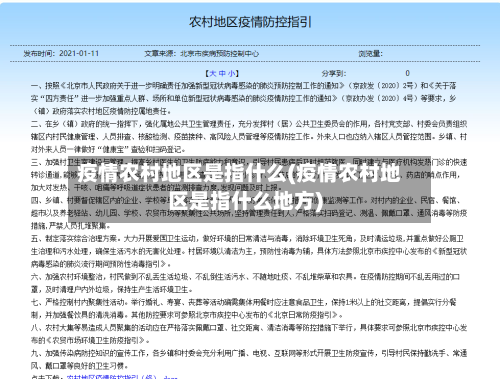Click the source 北京市疾病预防控制中心
Image resolution: width=500 pixels, height=379 pixels.
click(x=220, y=53)
